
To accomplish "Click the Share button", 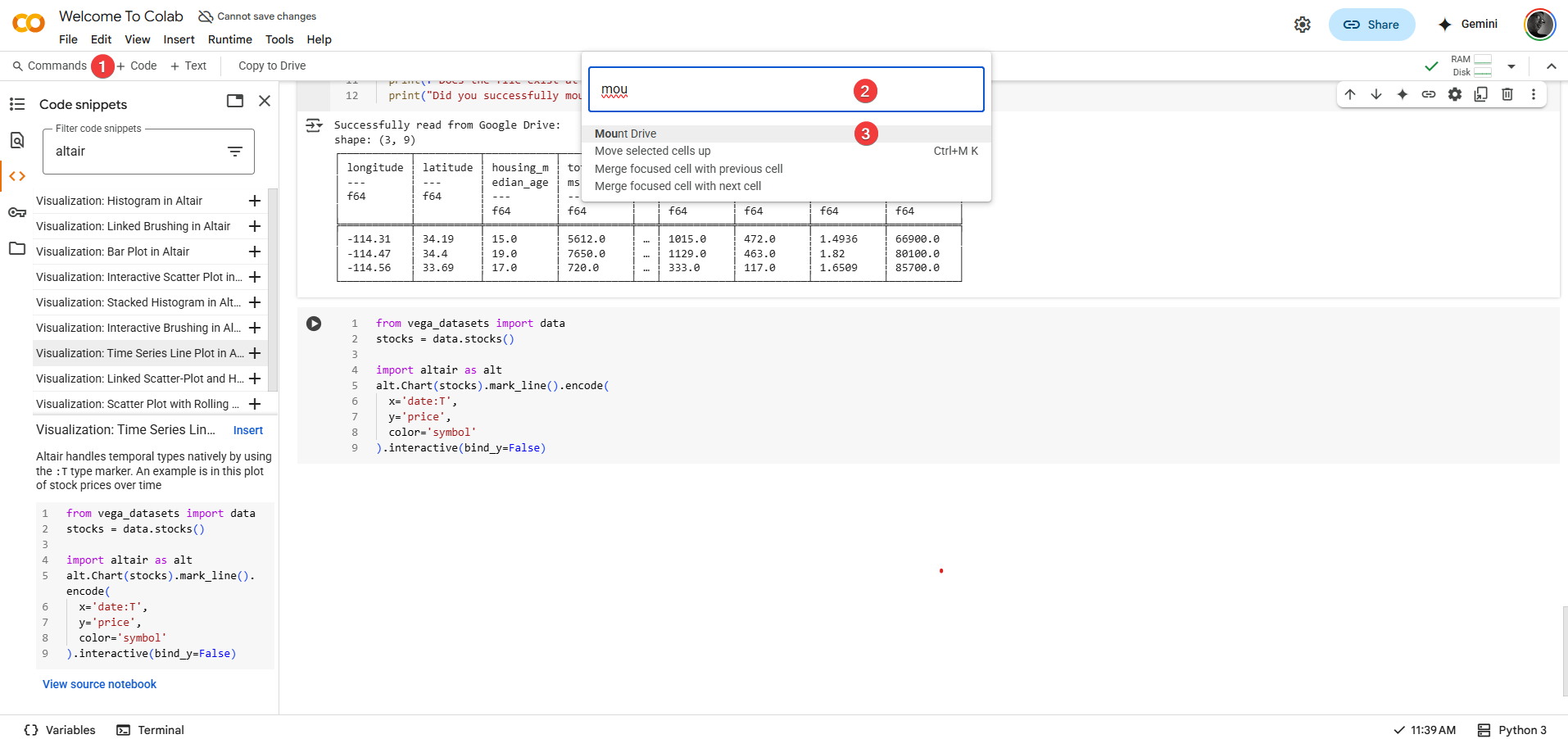I will click(x=1371, y=25).
